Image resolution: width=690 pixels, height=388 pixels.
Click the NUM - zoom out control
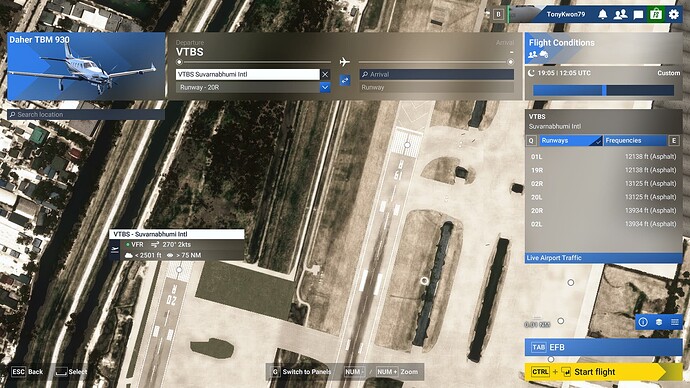355,372
